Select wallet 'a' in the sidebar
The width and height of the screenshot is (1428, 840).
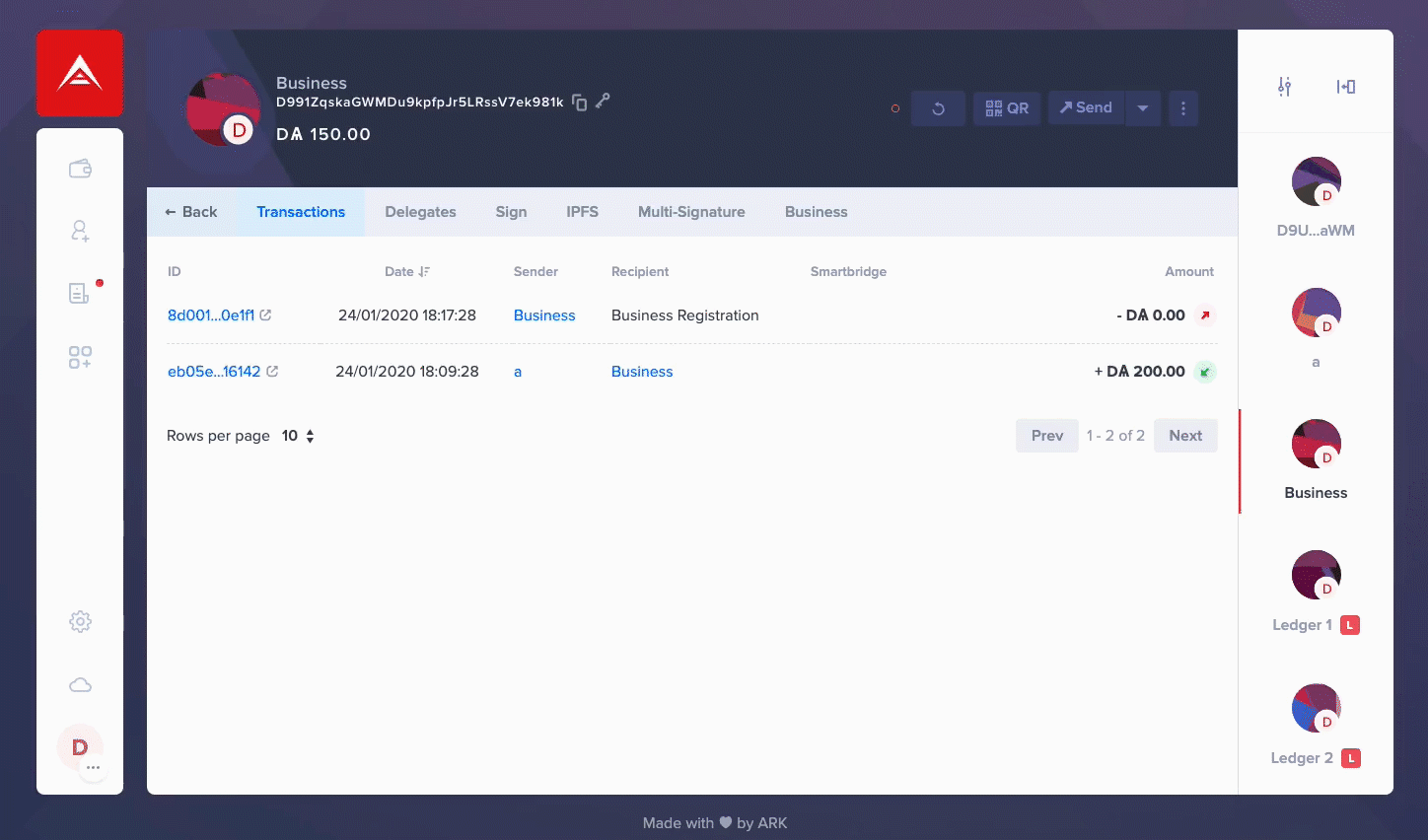coord(1316,328)
